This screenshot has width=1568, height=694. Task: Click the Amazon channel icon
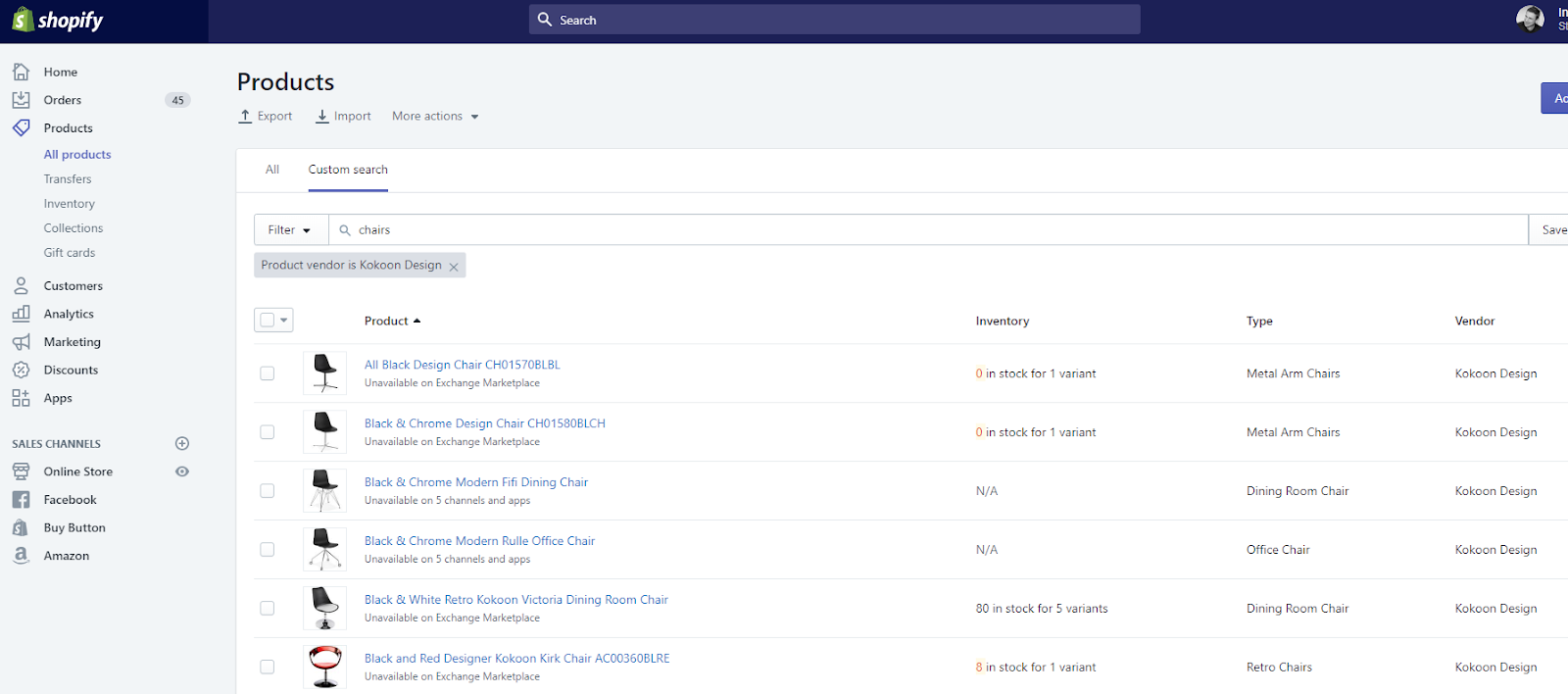click(21, 556)
